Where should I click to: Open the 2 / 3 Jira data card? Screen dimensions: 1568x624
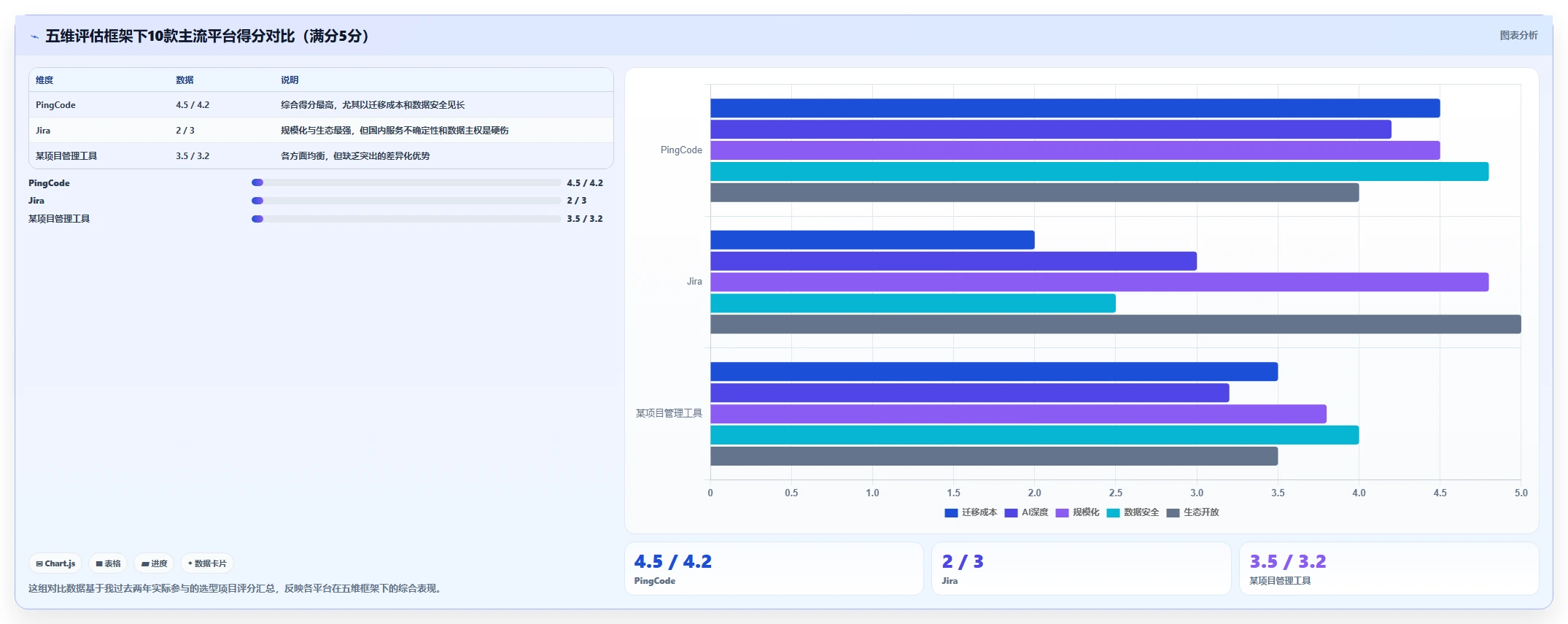[x=1082, y=569]
